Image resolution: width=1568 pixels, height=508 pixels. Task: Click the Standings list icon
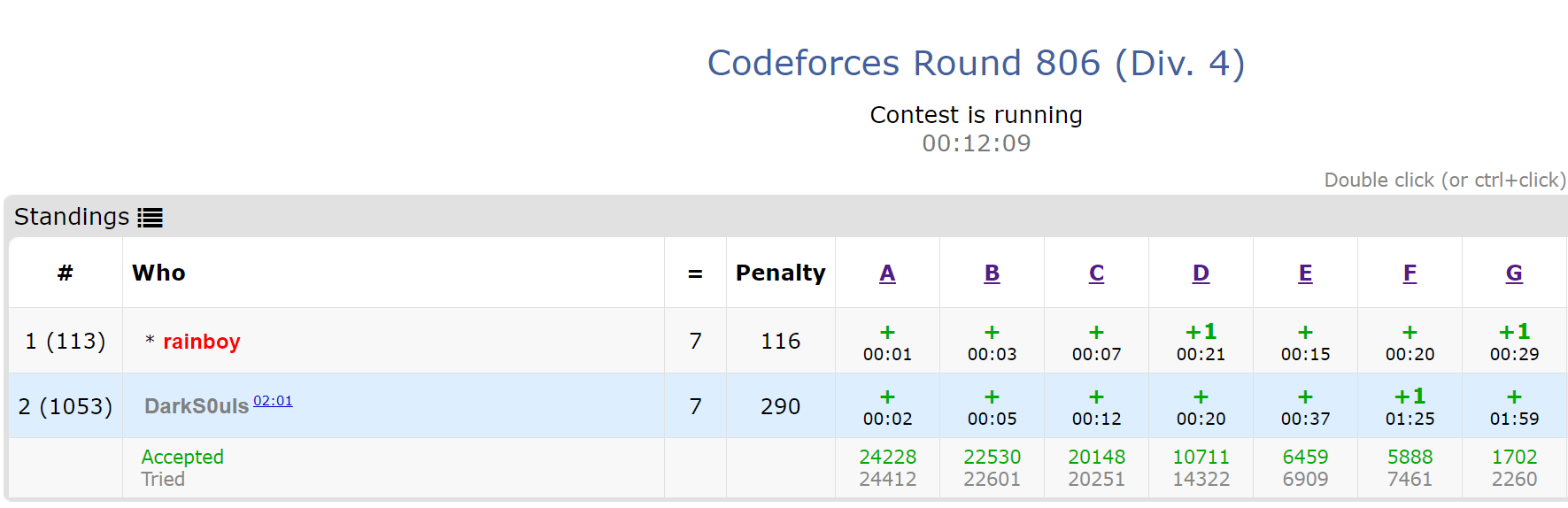(x=150, y=218)
